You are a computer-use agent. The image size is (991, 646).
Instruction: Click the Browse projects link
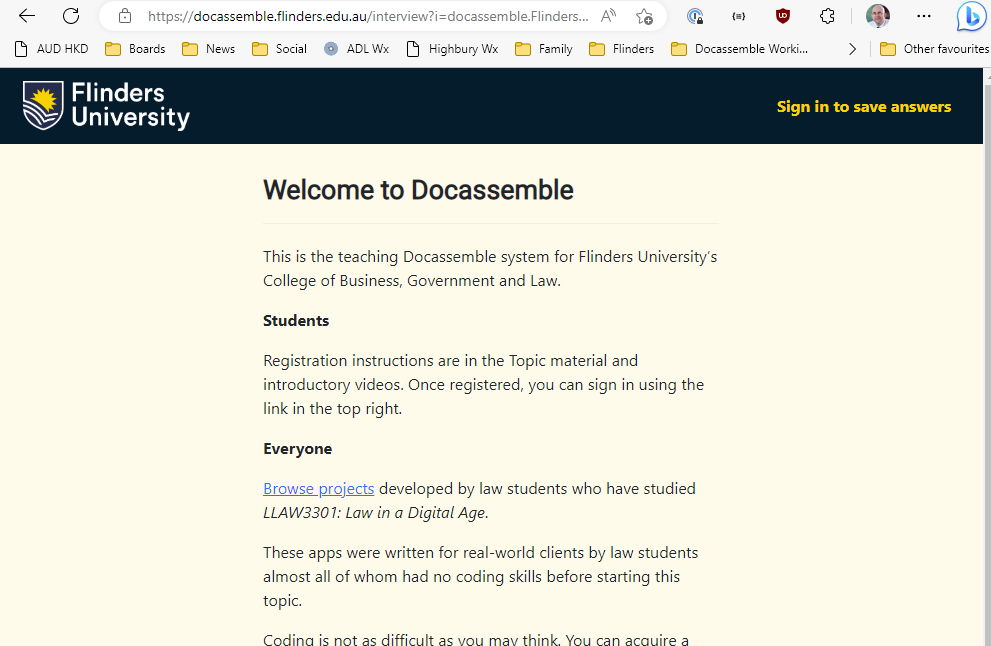(x=318, y=488)
